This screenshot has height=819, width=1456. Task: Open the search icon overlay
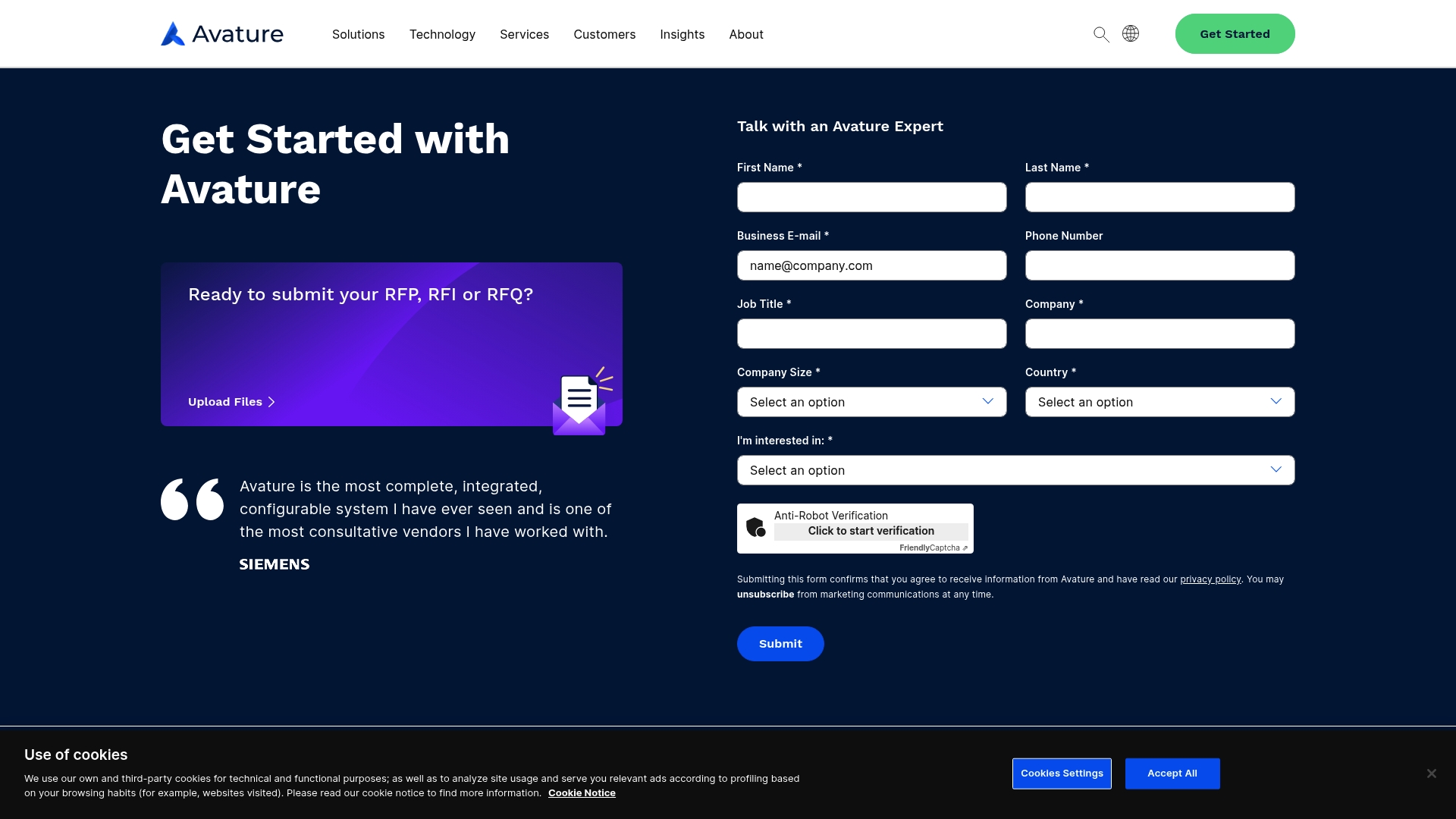point(1101,33)
